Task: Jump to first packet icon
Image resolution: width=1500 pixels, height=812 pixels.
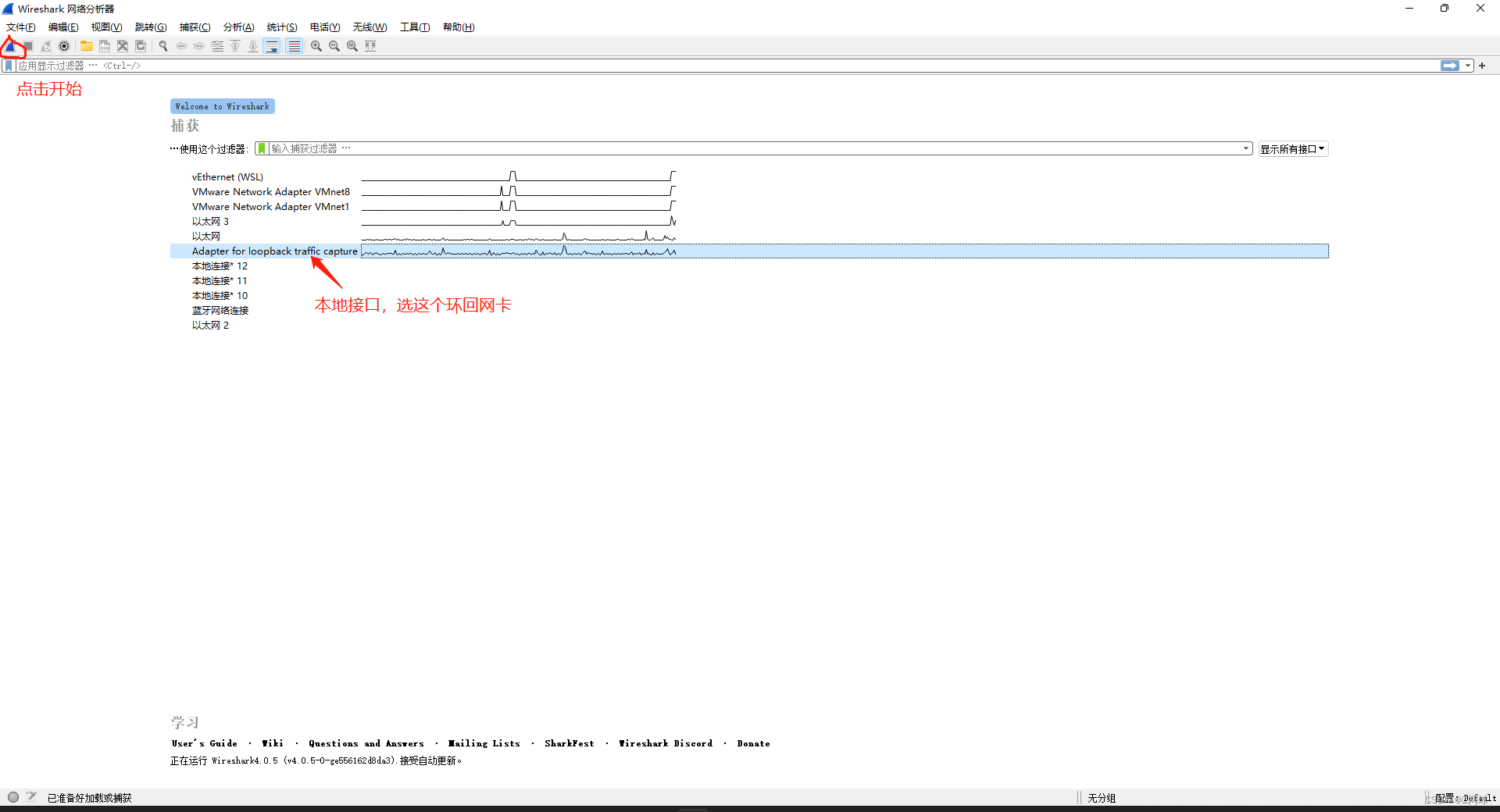Action: point(235,46)
